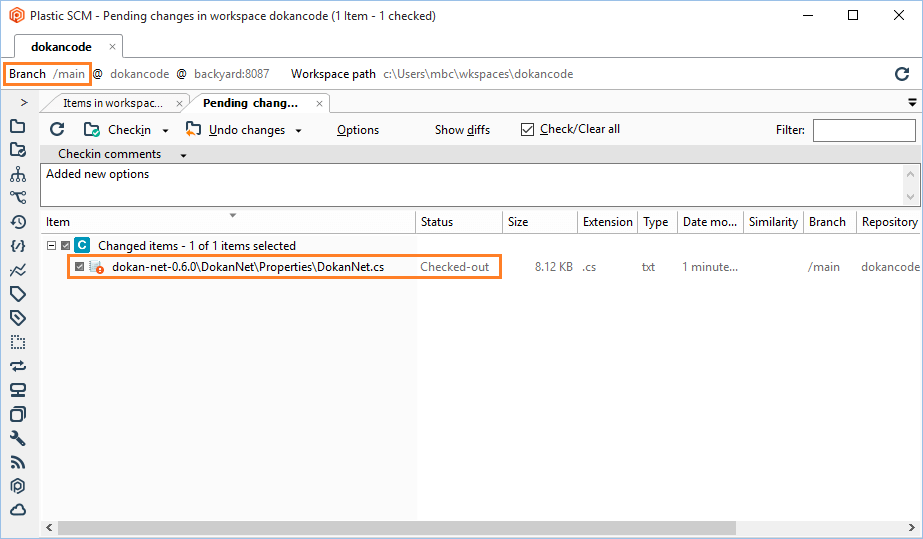Click the wrench preferences icon in sidebar

point(17,438)
